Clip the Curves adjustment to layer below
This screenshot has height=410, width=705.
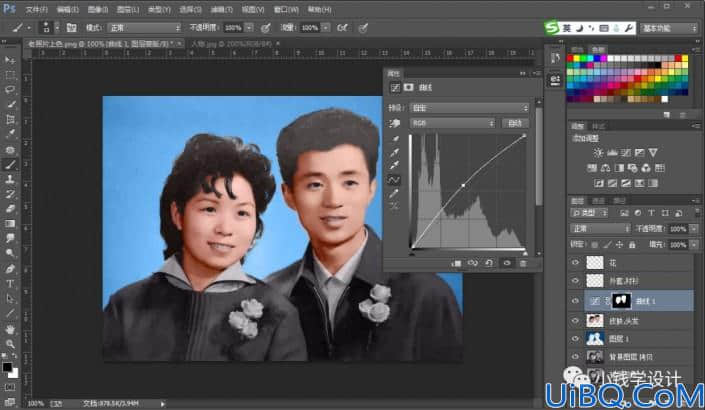click(456, 263)
